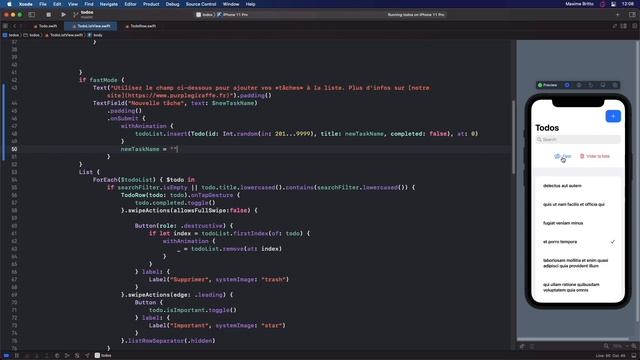The image size is (640, 360).
Task: Click the preview device settings icon
Action: (x=603, y=85)
